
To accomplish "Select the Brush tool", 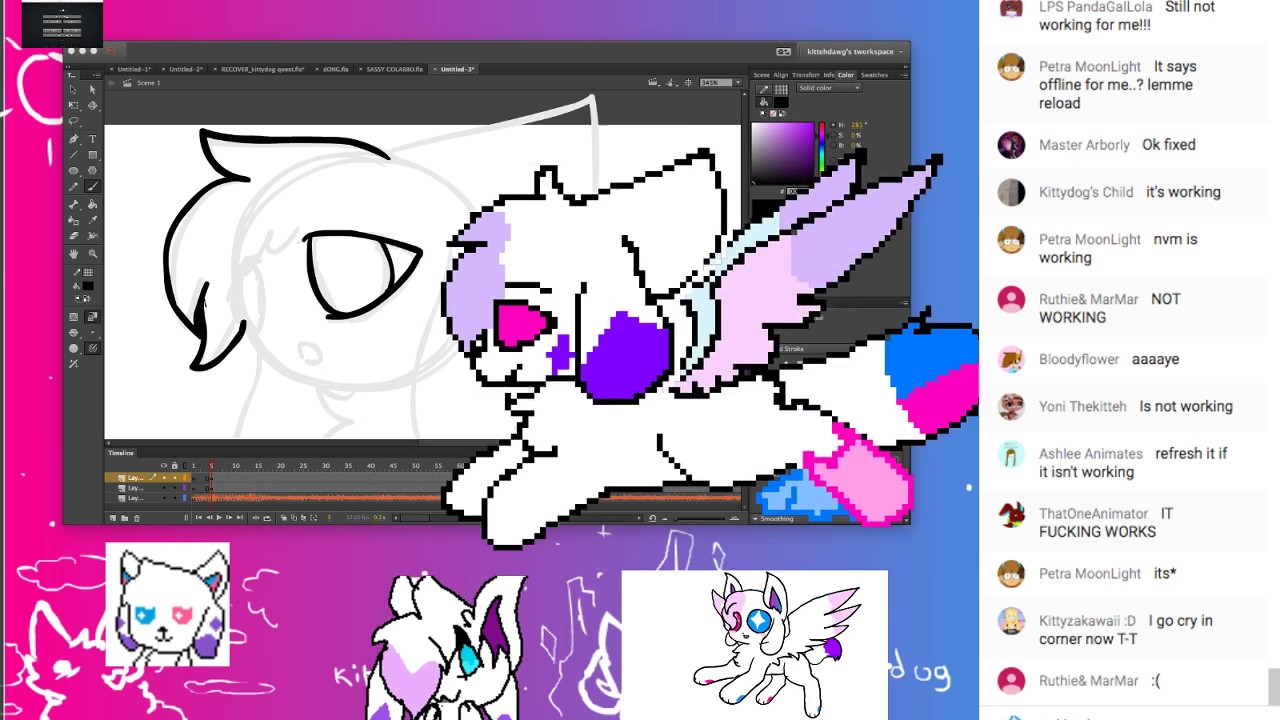I will pos(92,187).
